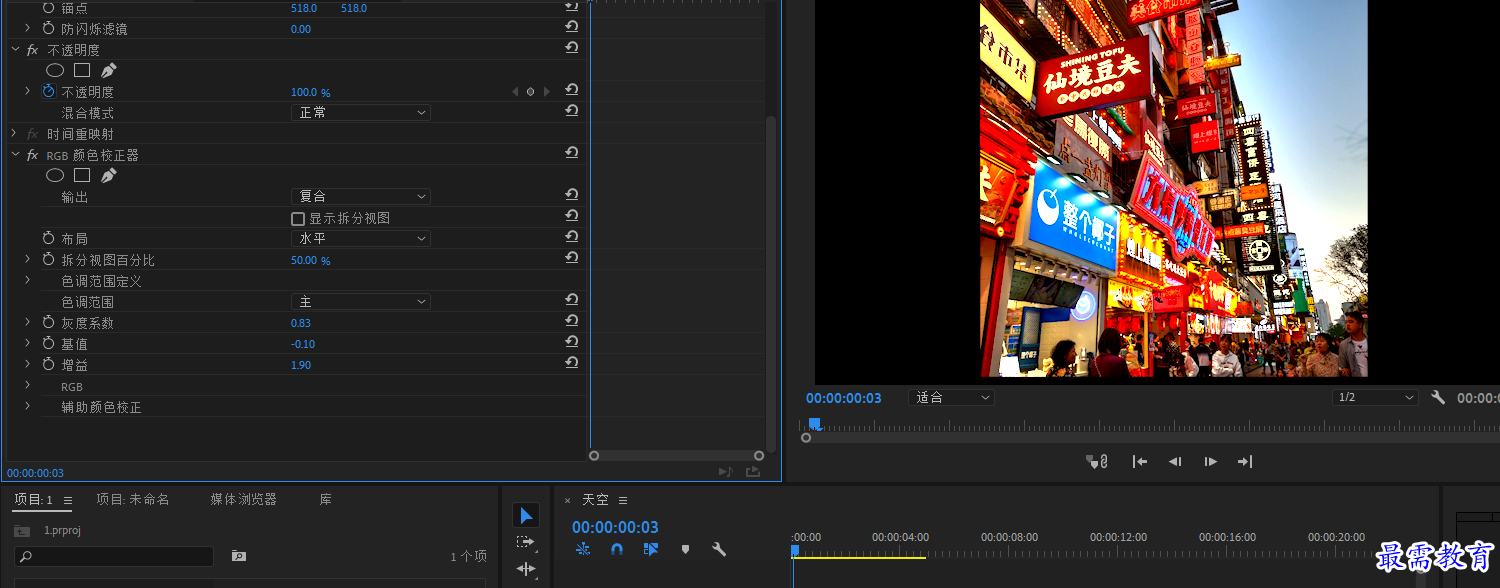
Task: Open the 适合 zoom level dropdown
Action: pyautogui.click(x=951, y=397)
